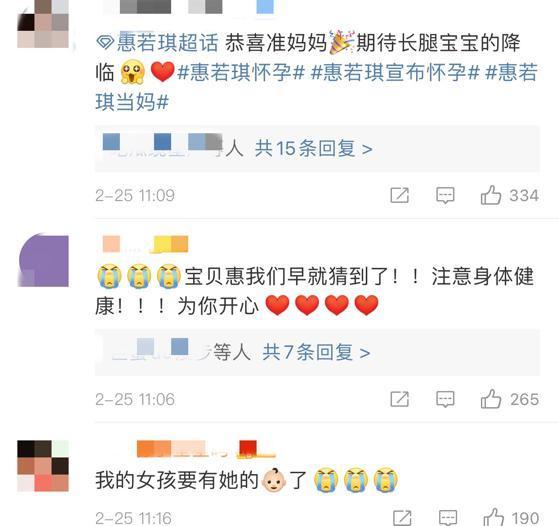The width and height of the screenshot is (559, 526).
Task: Forward the 11:06 comment using share icon
Action: pyautogui.click(x=400, y=399)
